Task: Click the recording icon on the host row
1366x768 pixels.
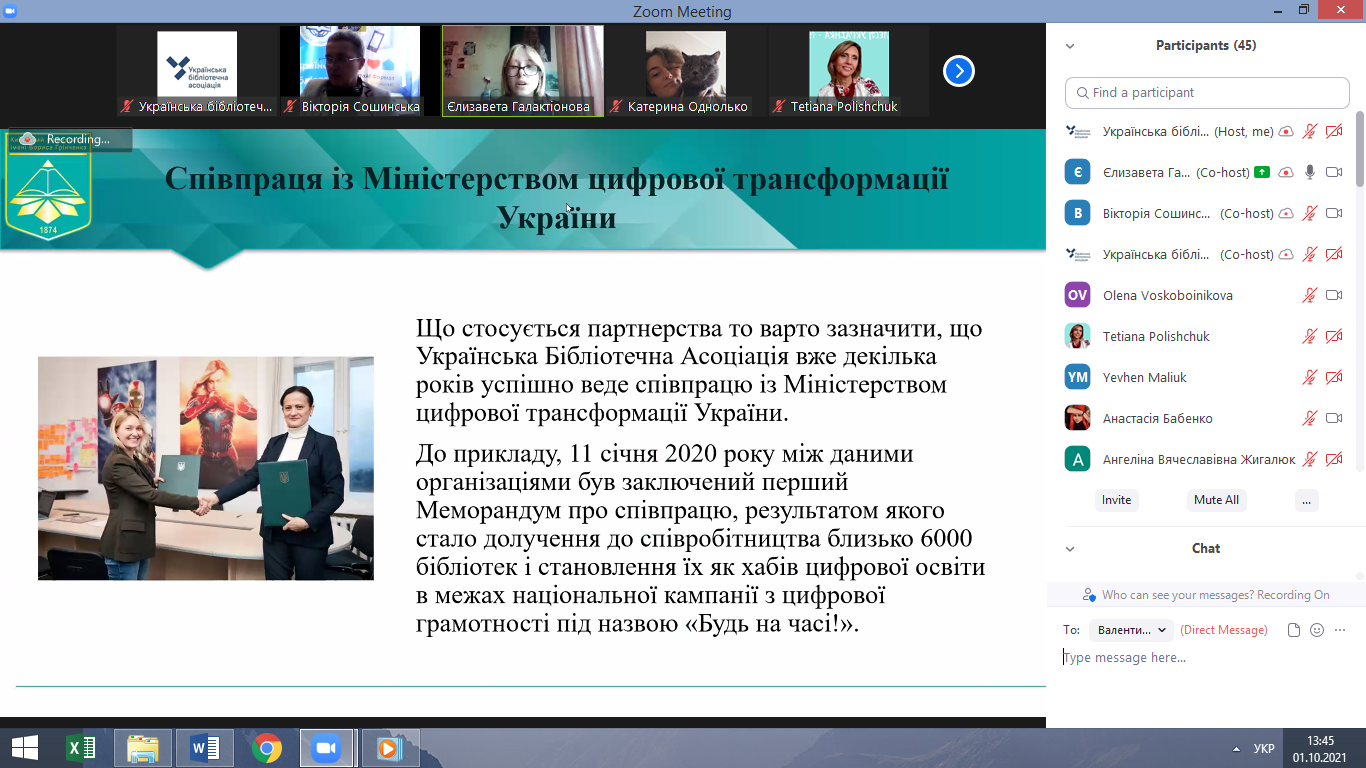Action: 1286,131
